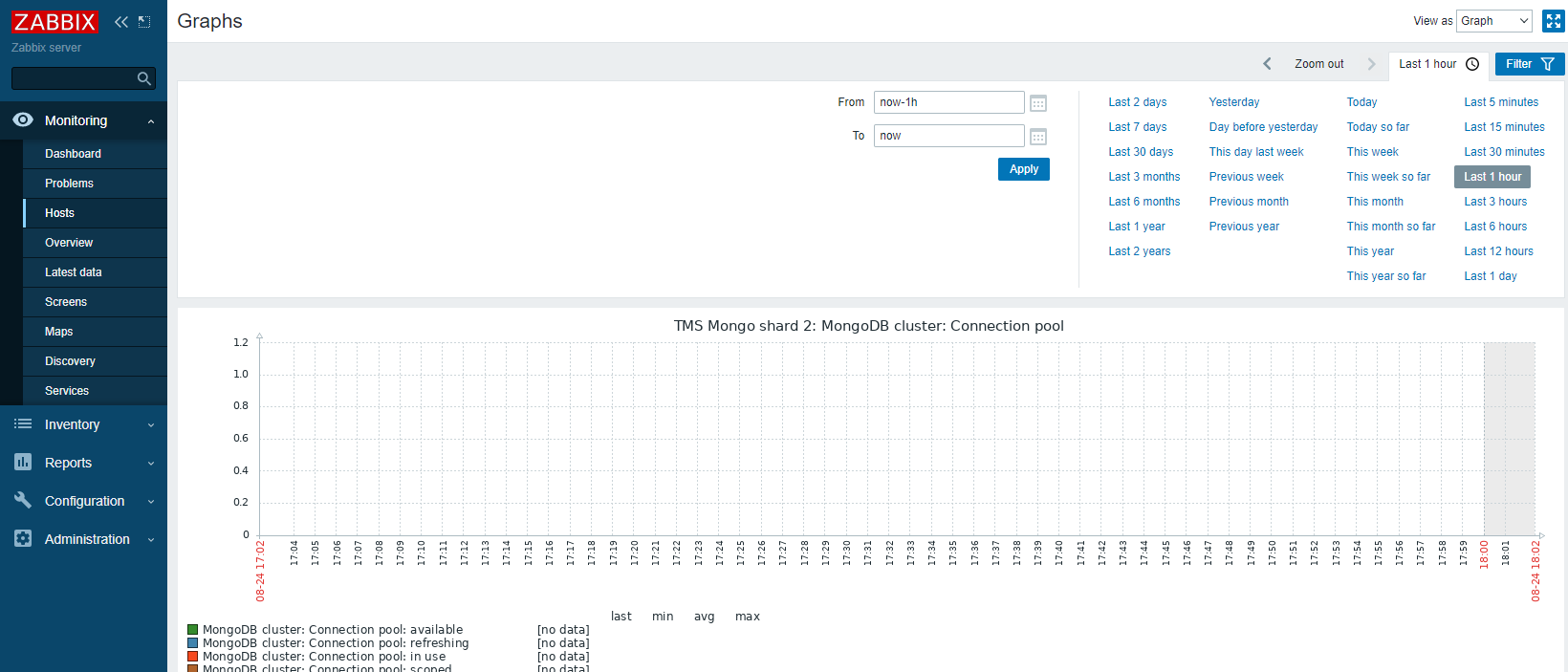Collapse the sidebar with double-chevron icon
The width and height of the screenshot is (1568, 672).
tap(121, 22)
